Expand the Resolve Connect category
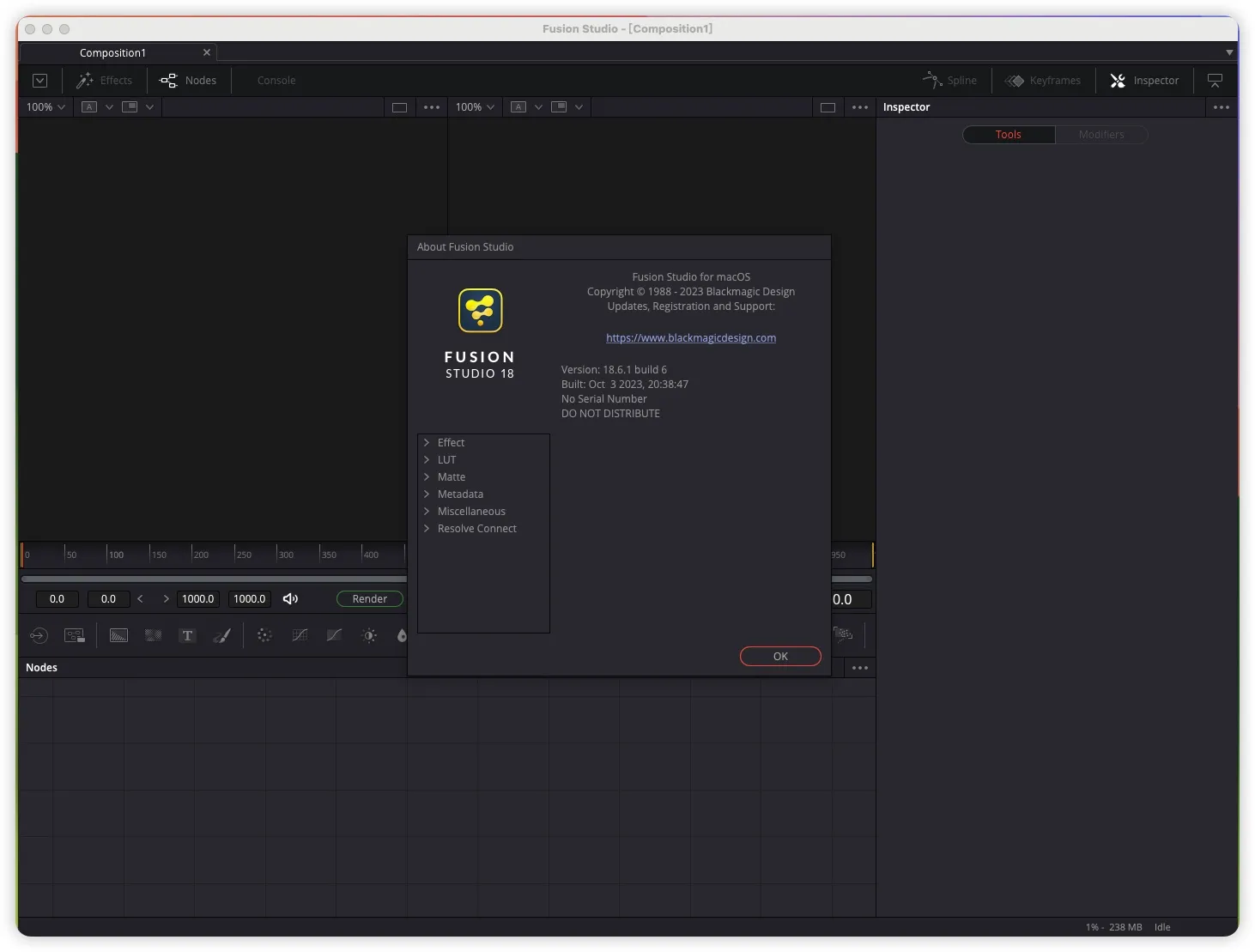The width and height of the screenshot is (1255, 952). [x=426, y=529]
